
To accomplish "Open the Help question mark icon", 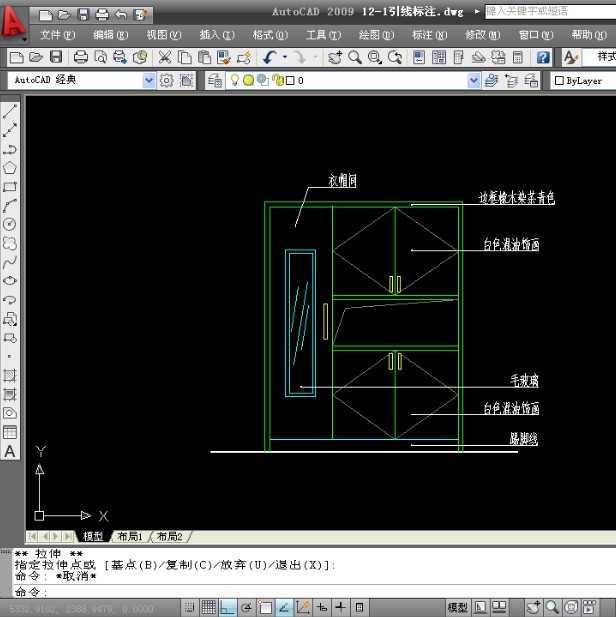I will click(543, 57).
